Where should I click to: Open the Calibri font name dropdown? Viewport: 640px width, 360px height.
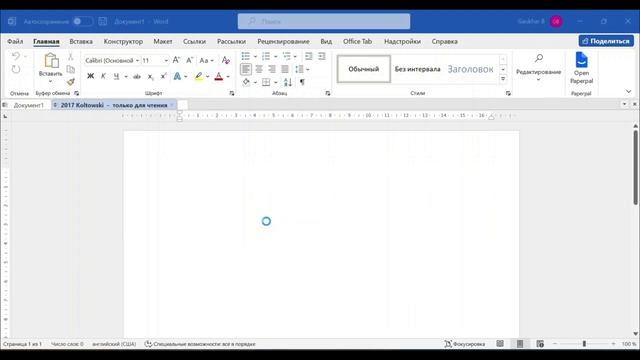pyautogui.click(x=138, y=60)
